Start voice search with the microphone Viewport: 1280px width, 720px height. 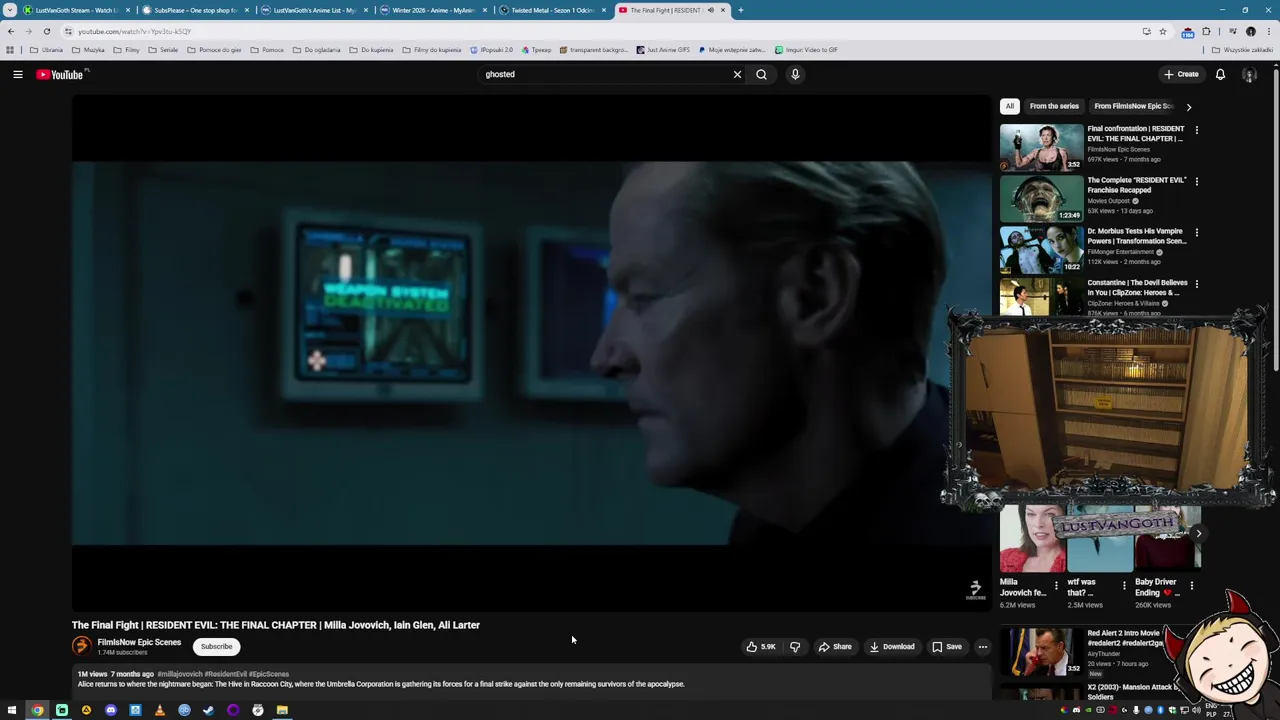[795, 74]
